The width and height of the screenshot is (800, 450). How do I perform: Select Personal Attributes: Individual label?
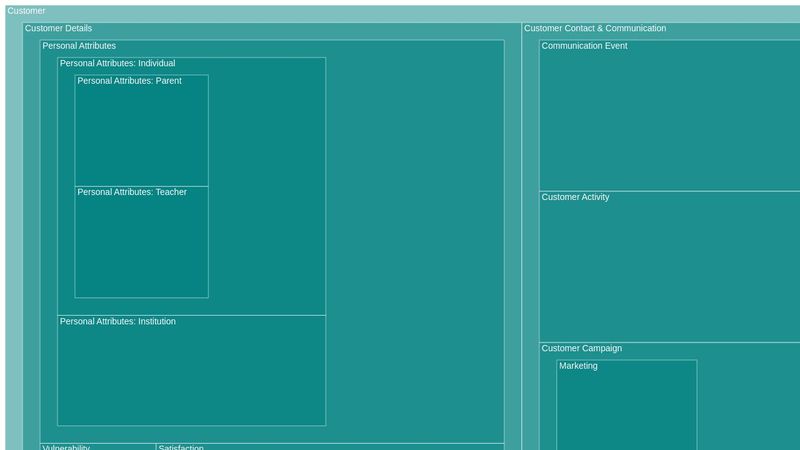tap(117, 64)
